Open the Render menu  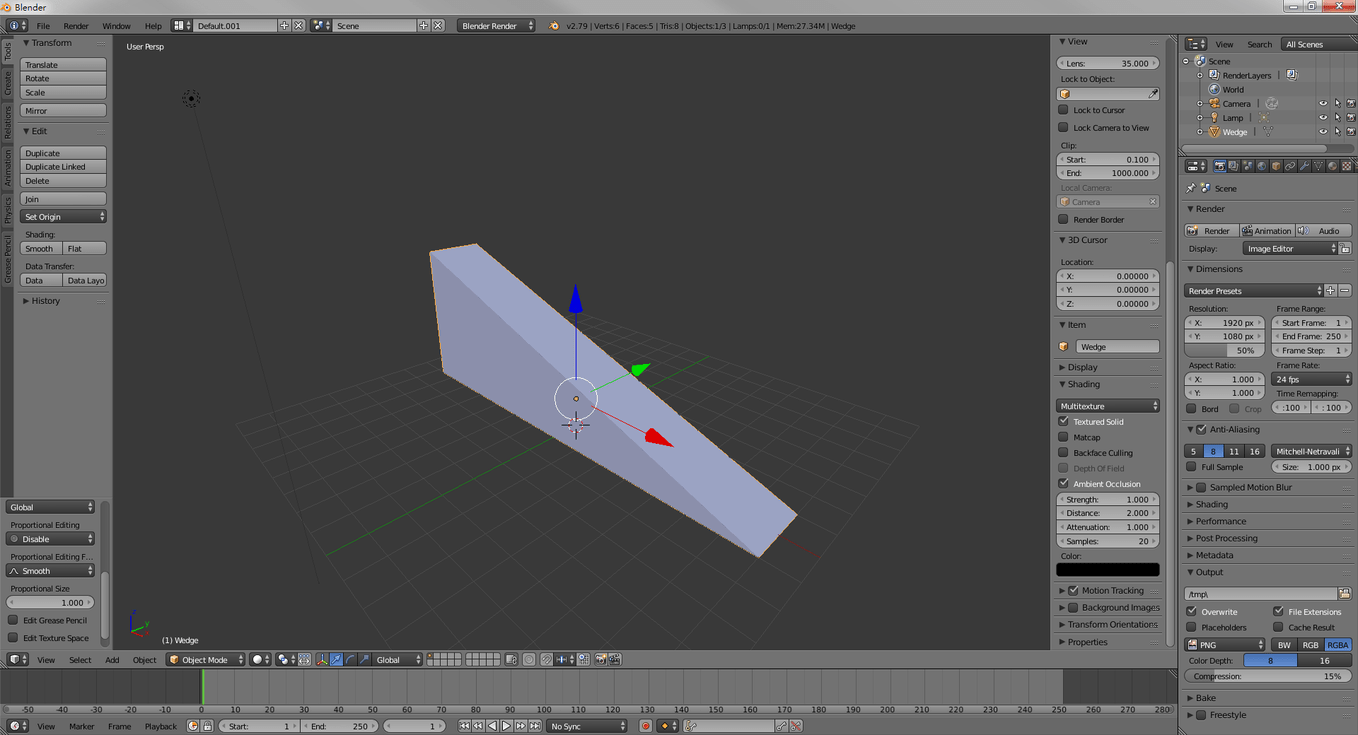click(76, 26)
